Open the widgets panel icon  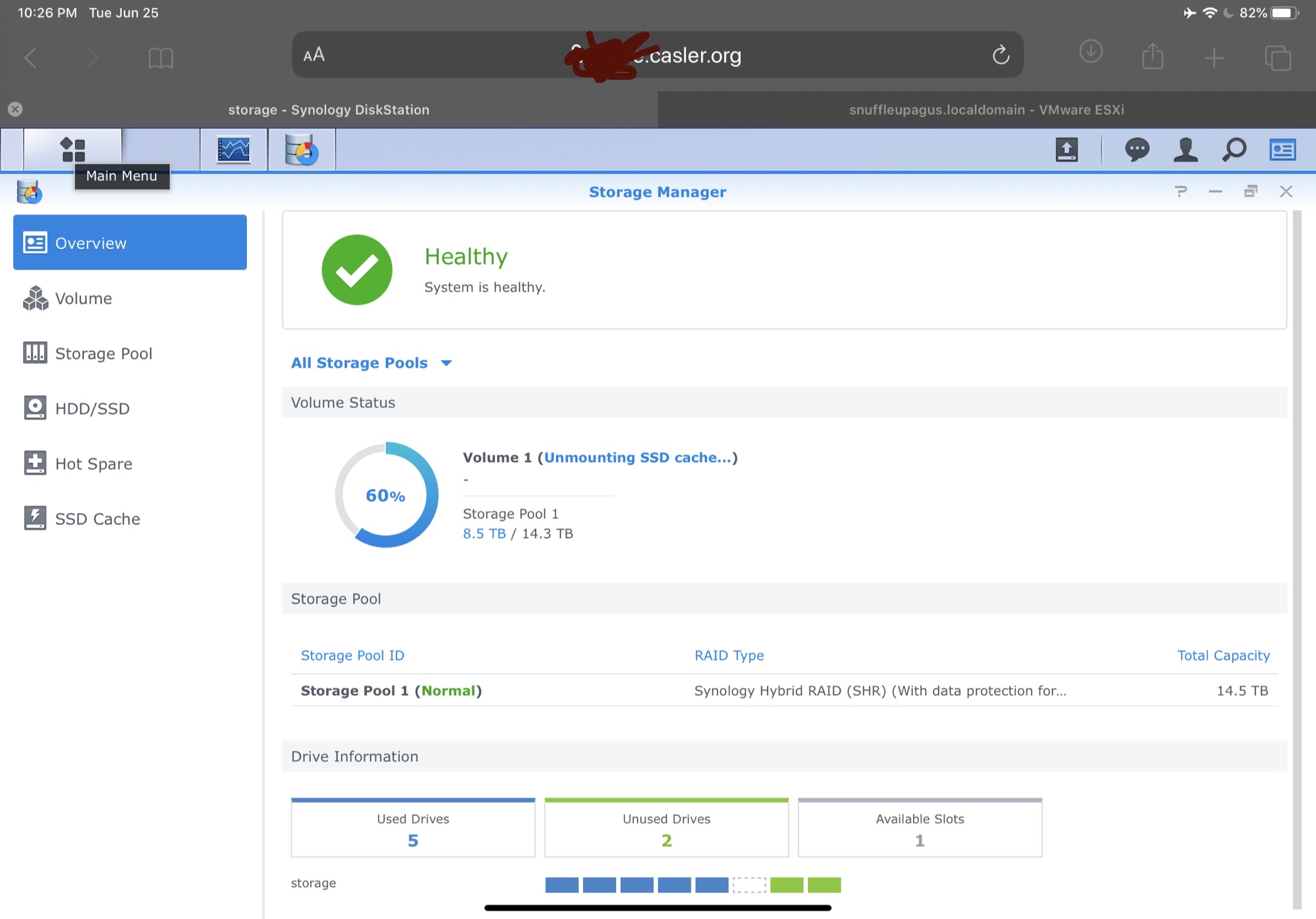coord(1282,149)
